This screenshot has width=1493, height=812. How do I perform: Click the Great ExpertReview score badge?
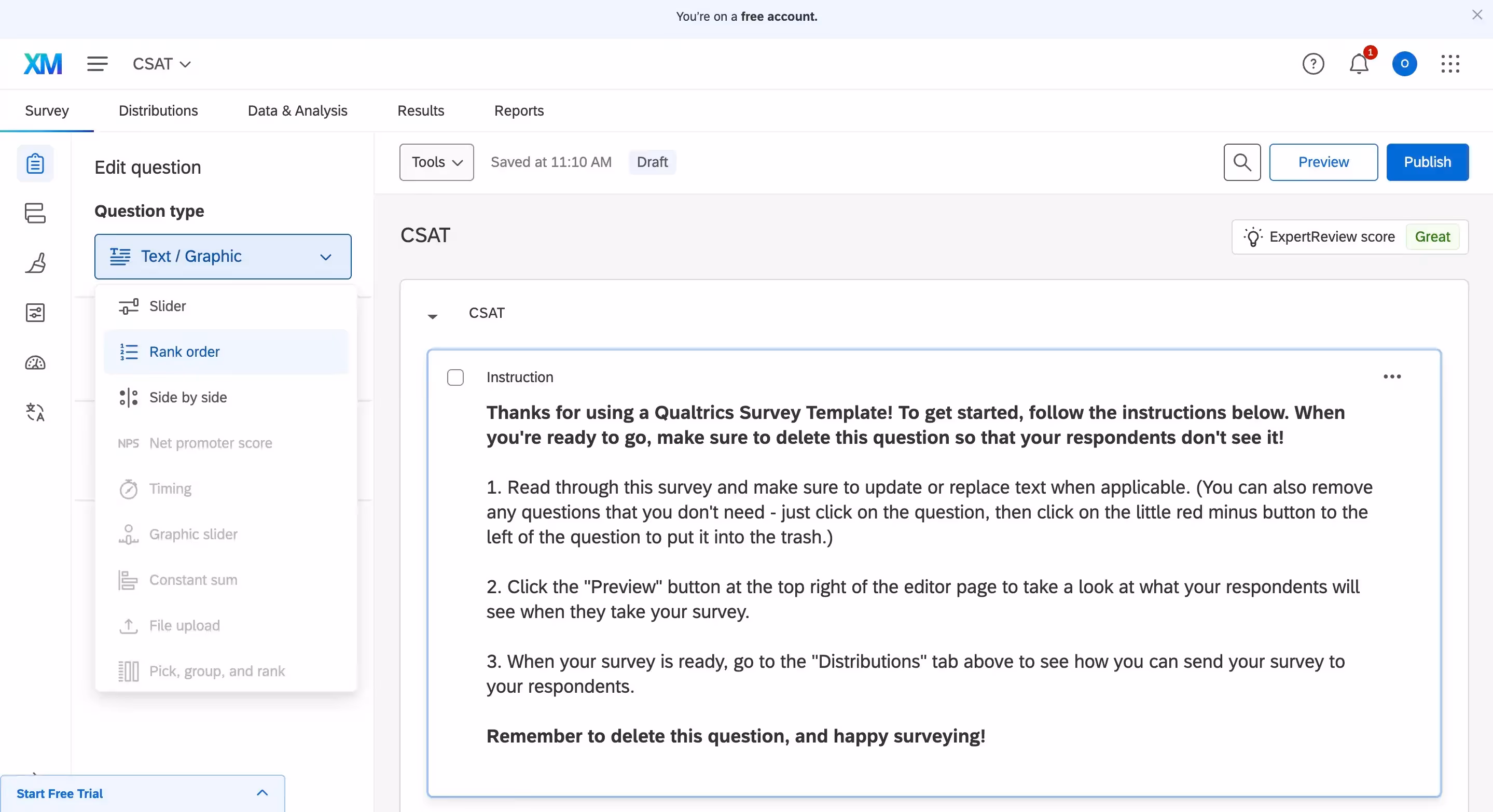point(1432,237)
